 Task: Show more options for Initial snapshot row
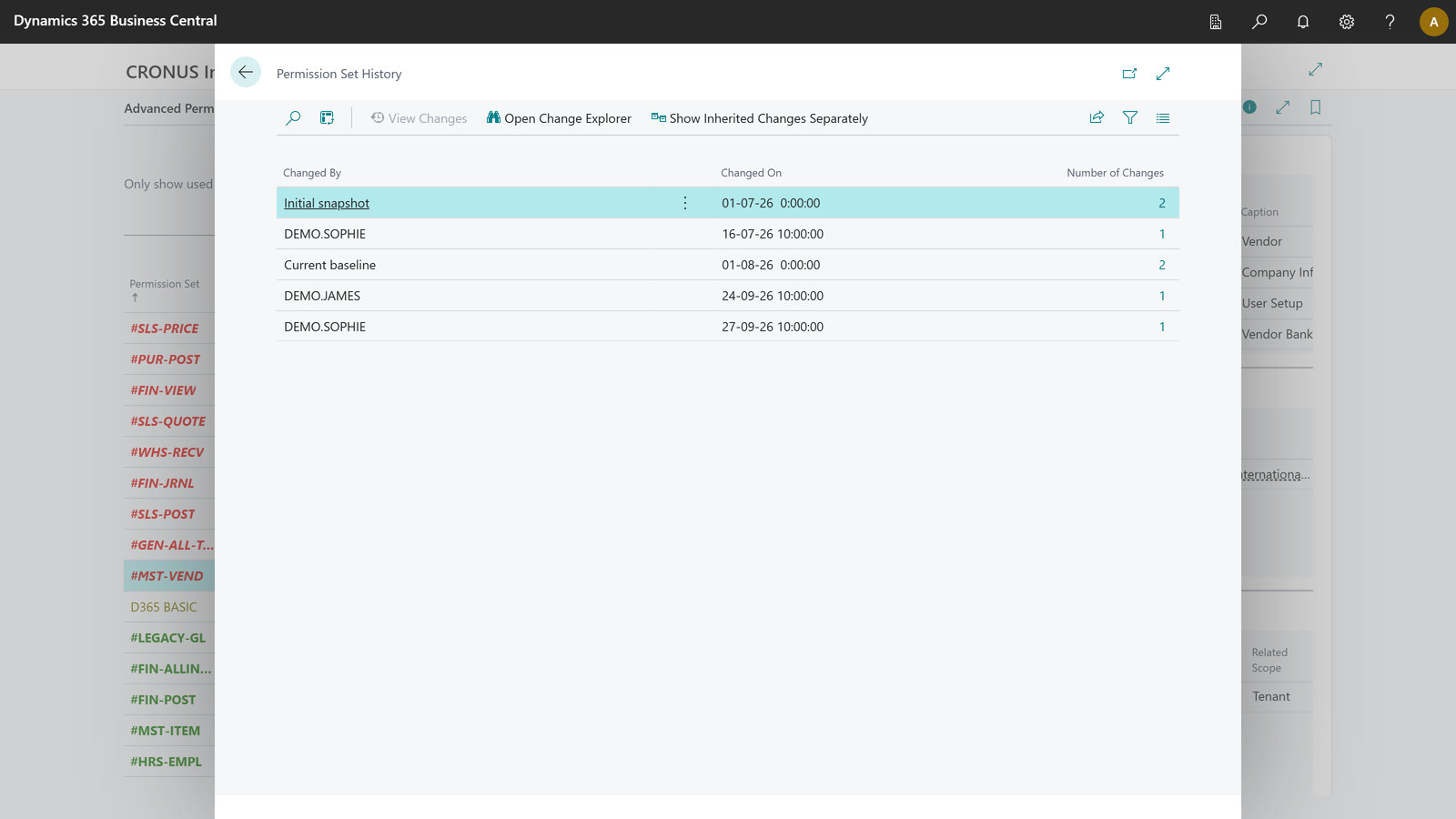tap(685, 203)
